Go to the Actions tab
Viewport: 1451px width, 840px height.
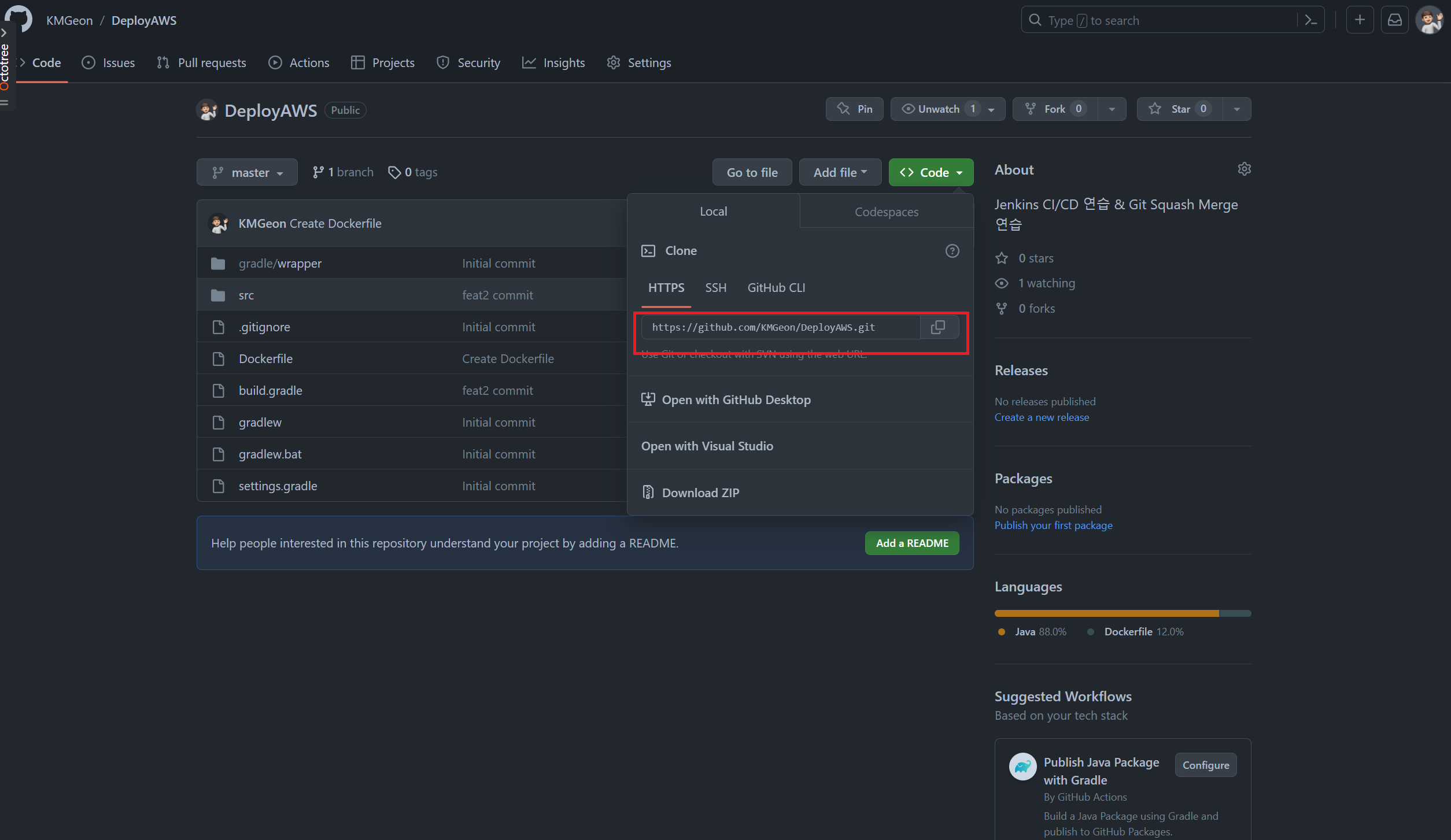point(299,62)
